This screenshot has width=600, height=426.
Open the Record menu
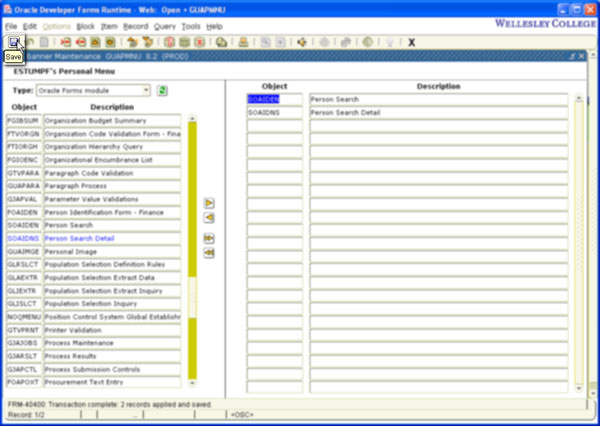pyautogui.click(x=136, y=26)
